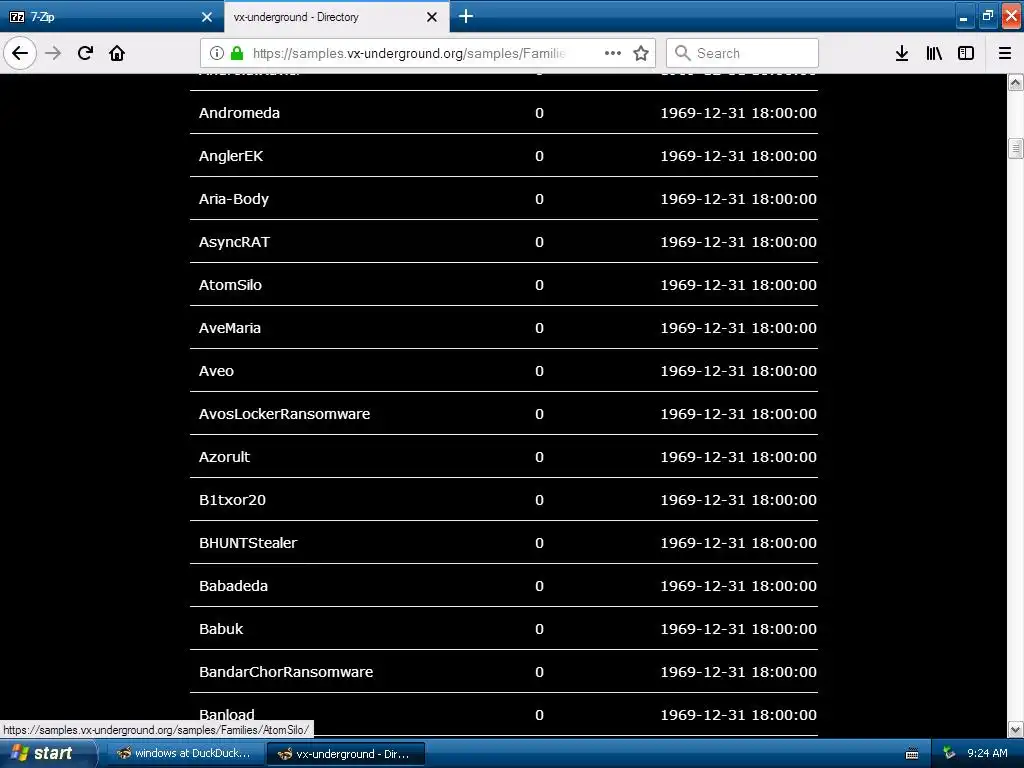
Task: Open the downloads panel
Action: (x=902, y=53)
